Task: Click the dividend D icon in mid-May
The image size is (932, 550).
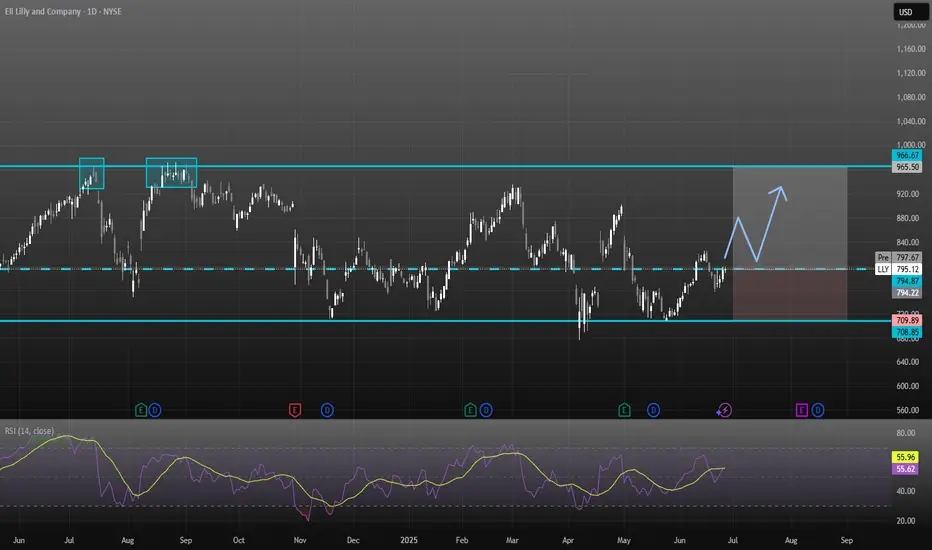Action: coord(653,410)
